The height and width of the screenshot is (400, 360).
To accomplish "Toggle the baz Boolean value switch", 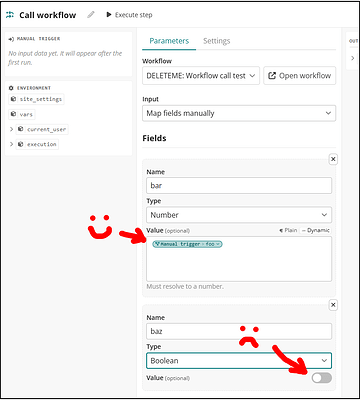I will click(x=322, y=378).
